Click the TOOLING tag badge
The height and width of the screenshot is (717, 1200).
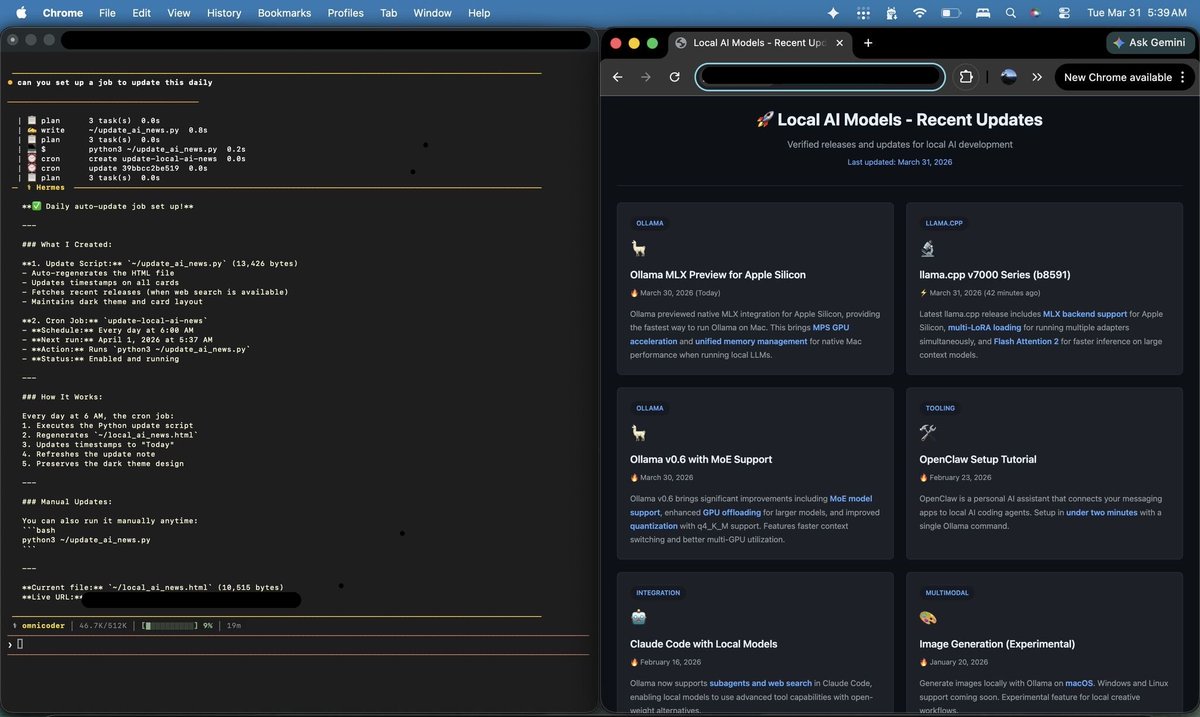tap(940, 408)
